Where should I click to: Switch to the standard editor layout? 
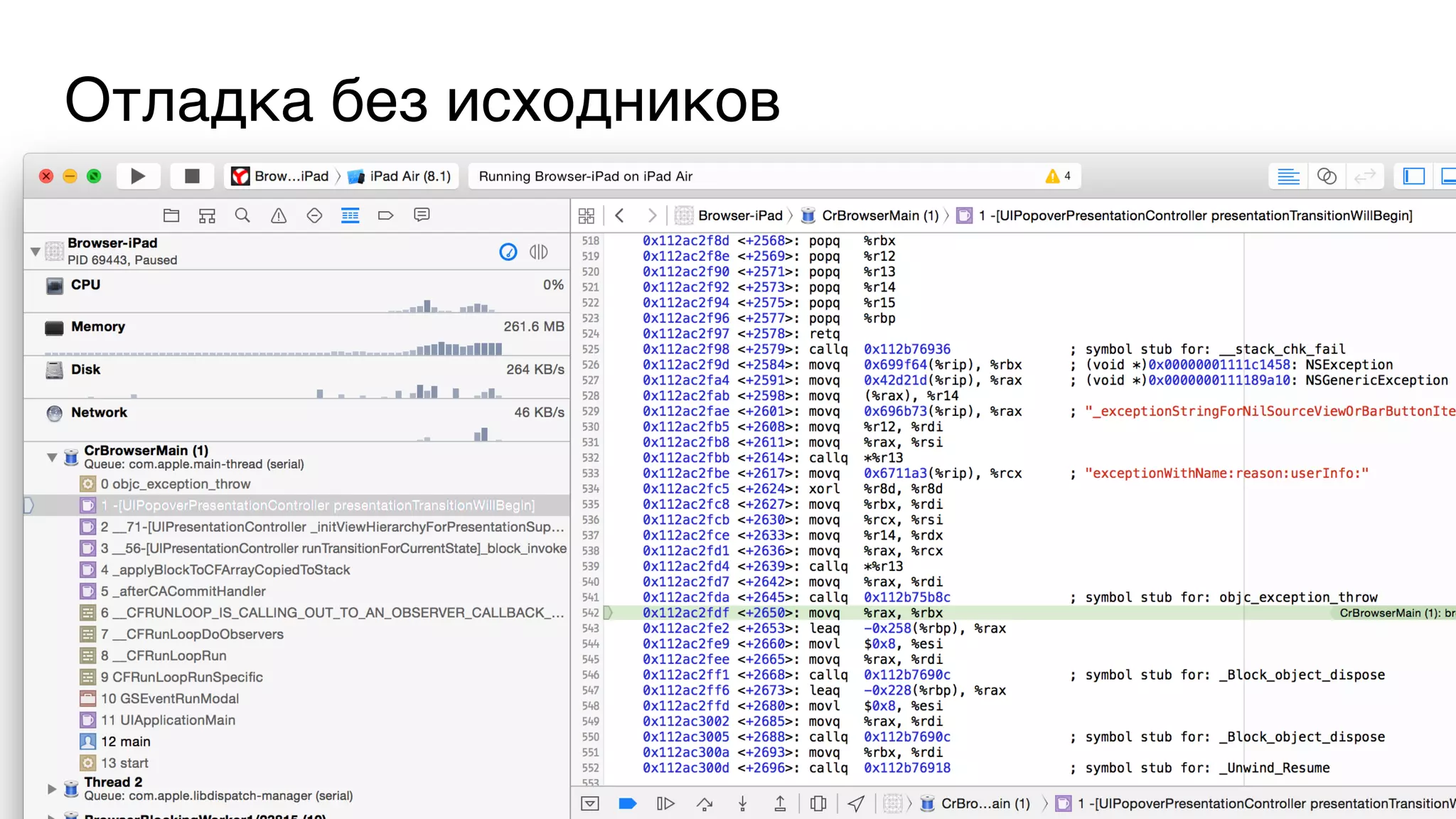coord(1288,176)
